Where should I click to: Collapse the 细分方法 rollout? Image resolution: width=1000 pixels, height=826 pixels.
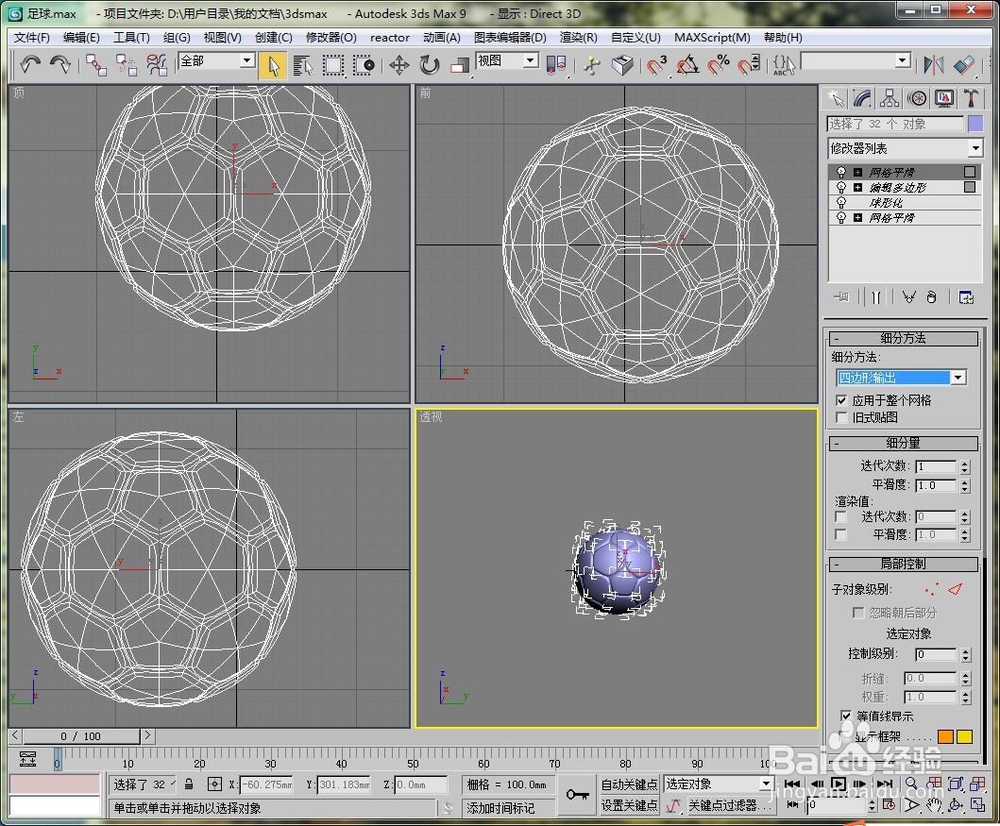point(902,338)
